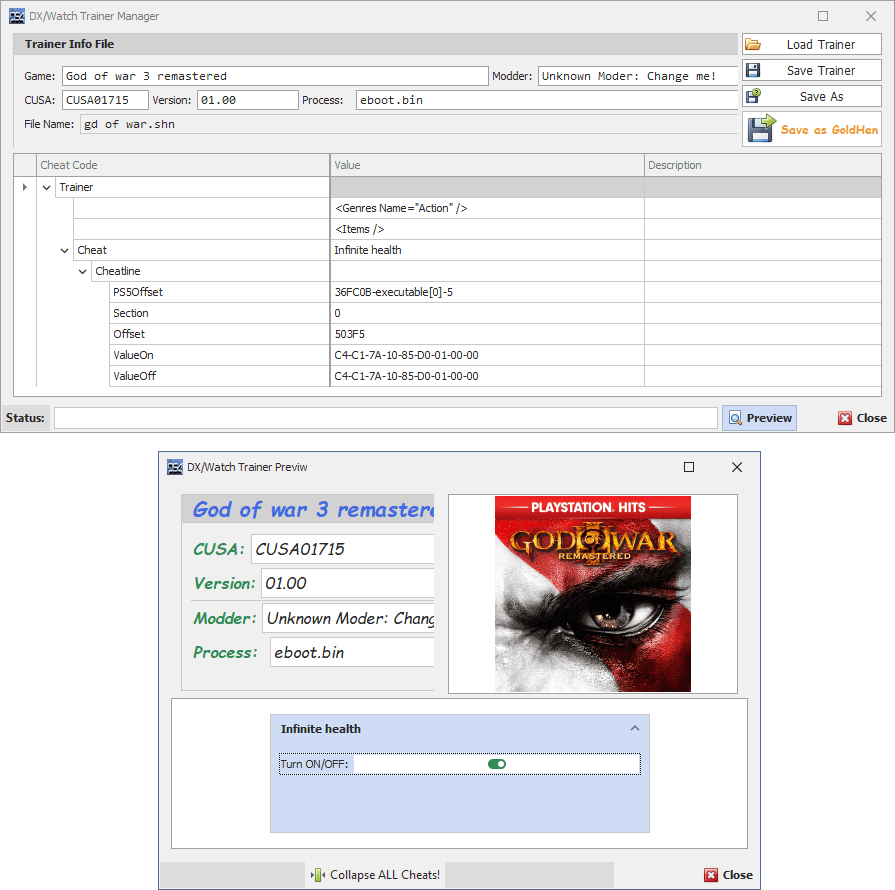This screenshot has width=895, height=890.
Task: Collapse the Infinite health cheat panel chevron
Action: pos(635,728)
